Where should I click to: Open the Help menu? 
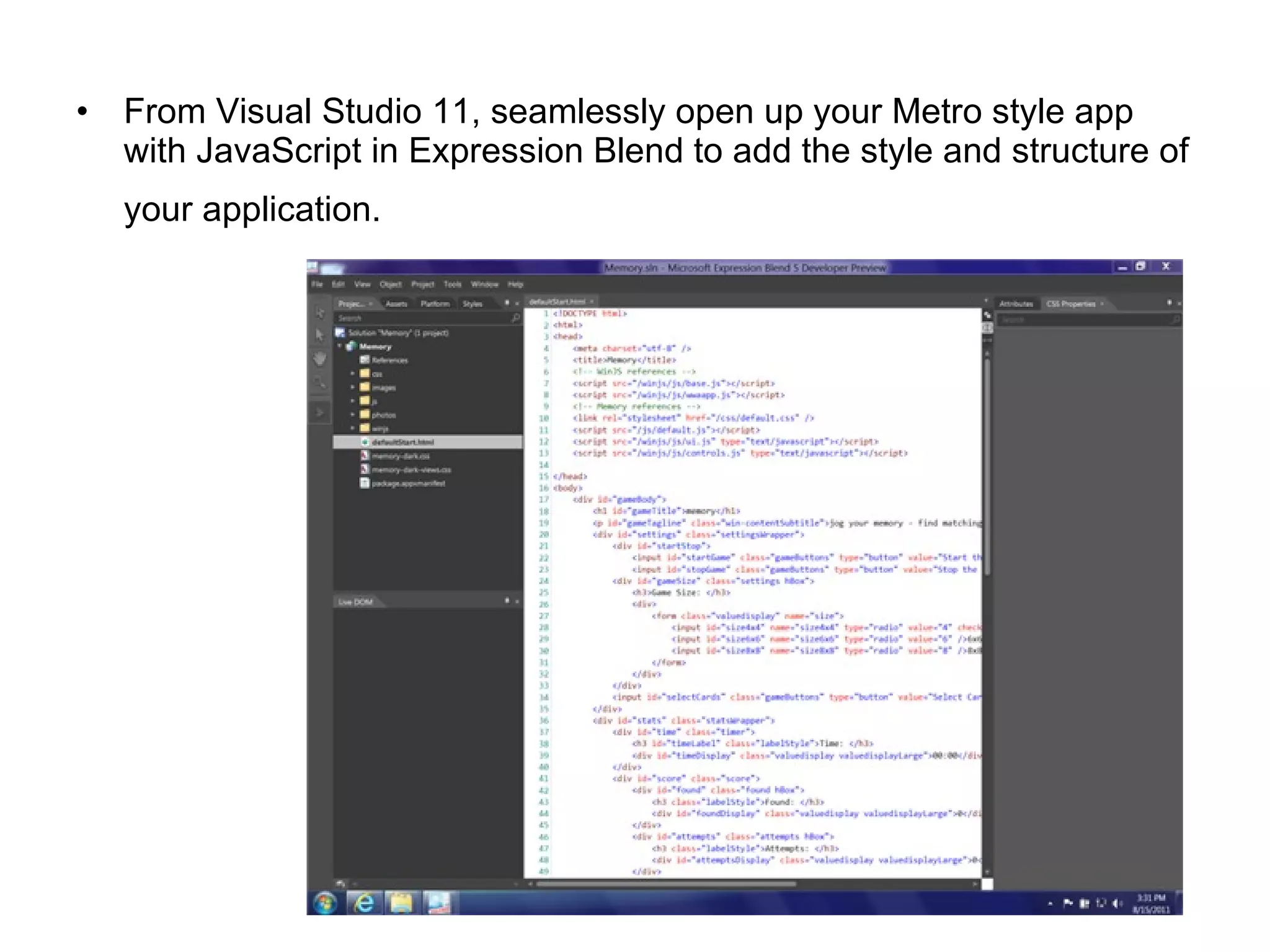[x=516, y=284]
